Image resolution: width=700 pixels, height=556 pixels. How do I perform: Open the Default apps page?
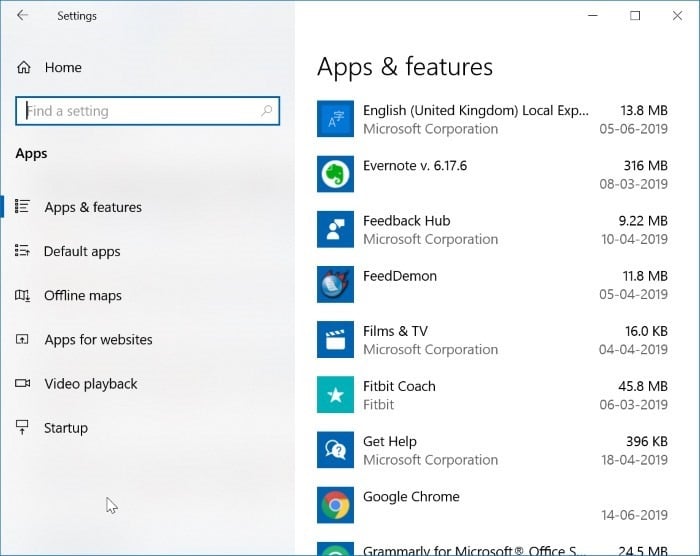[82, 251]
